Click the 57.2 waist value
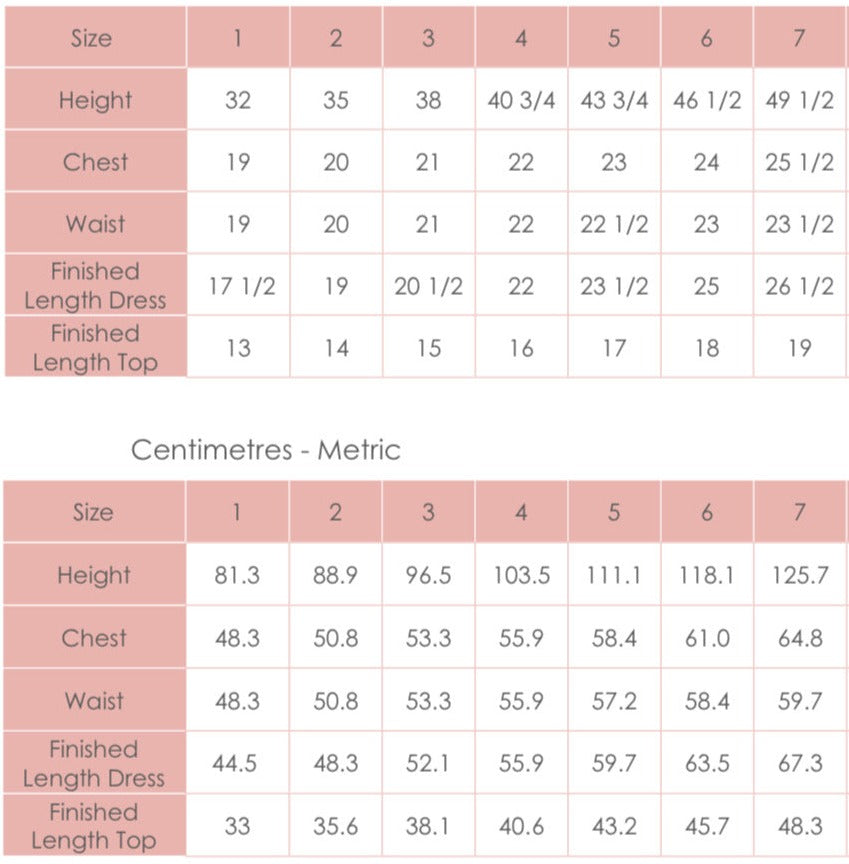Image resolution: width=849 pixels, height=864 pixels. point(614,700)
